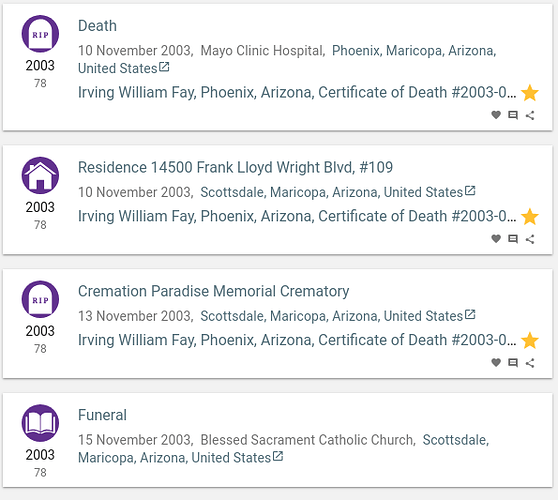Open the Funeral event title
Screen dimensions: 558x500
point(102,415)
